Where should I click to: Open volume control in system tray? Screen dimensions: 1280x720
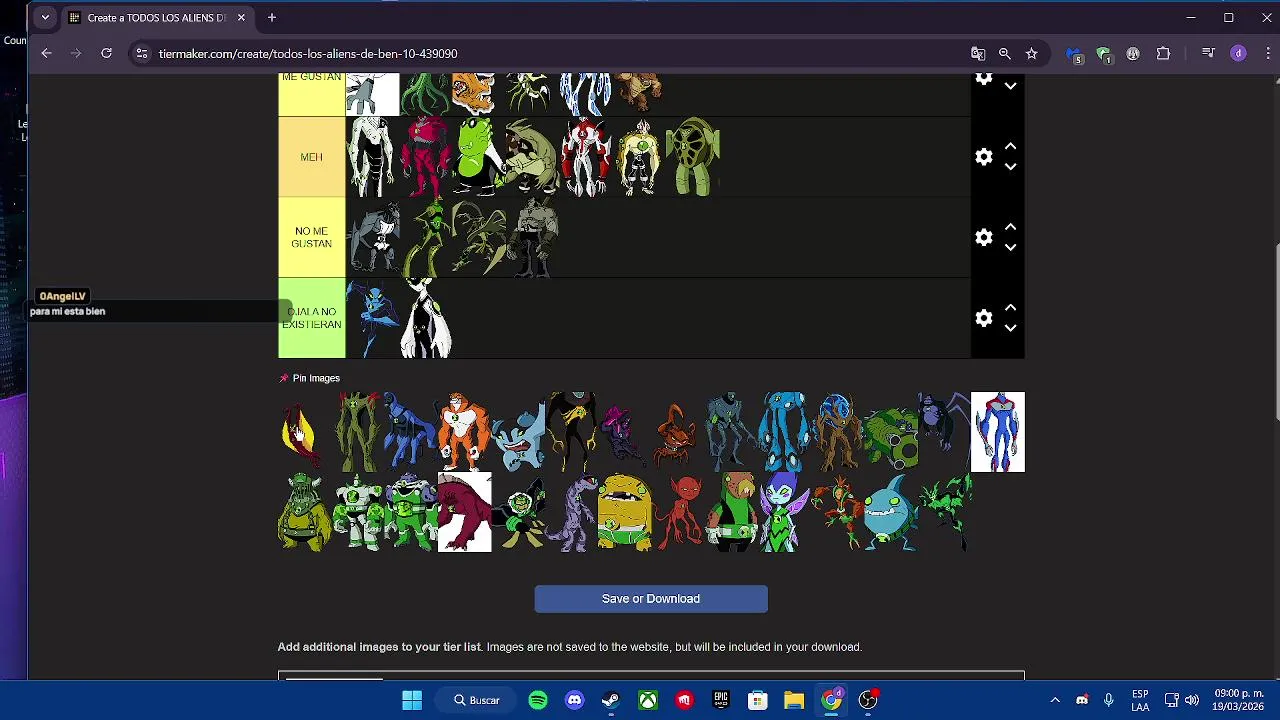(1191, 700)
